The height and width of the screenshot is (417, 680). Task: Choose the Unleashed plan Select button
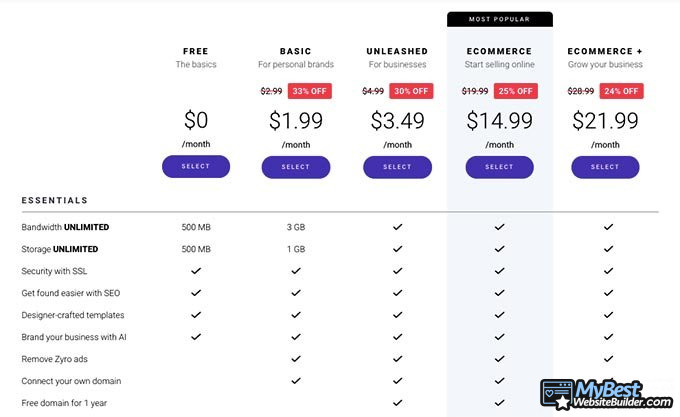[397, 167]
